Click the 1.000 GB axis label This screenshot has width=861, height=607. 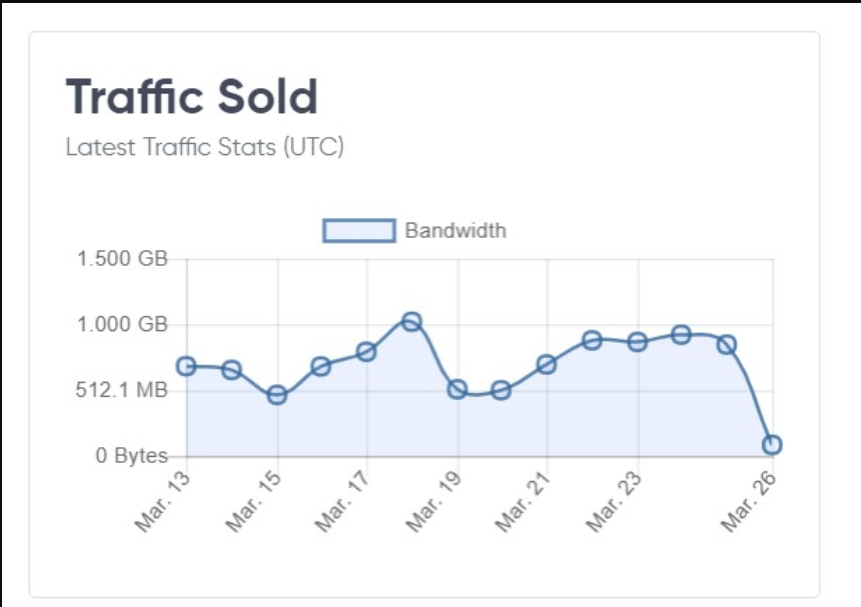(122, 325)
